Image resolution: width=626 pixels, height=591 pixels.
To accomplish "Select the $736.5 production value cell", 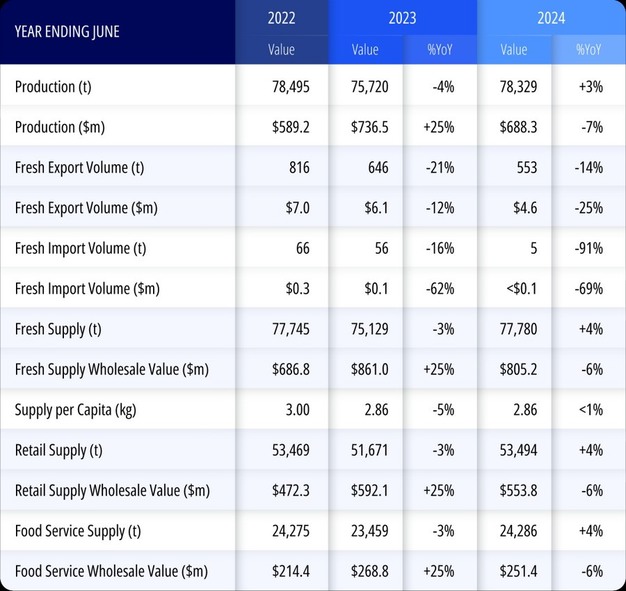I will click(x=370, y=127).
